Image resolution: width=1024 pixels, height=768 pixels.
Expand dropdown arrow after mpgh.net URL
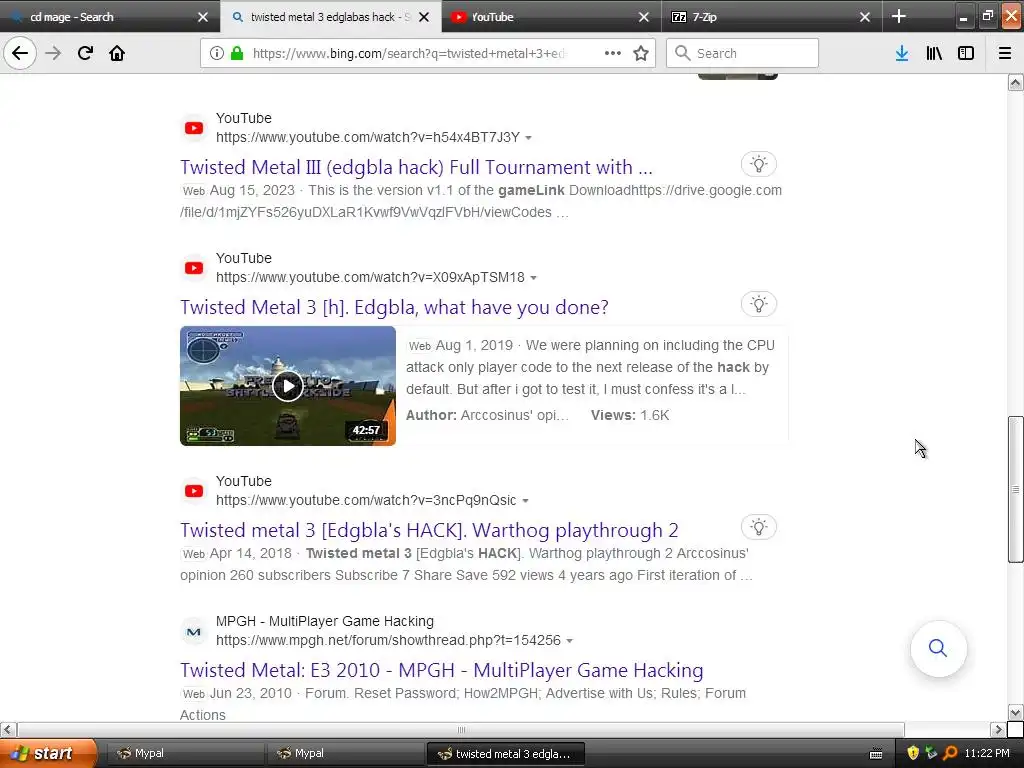(x=569, y=641)
